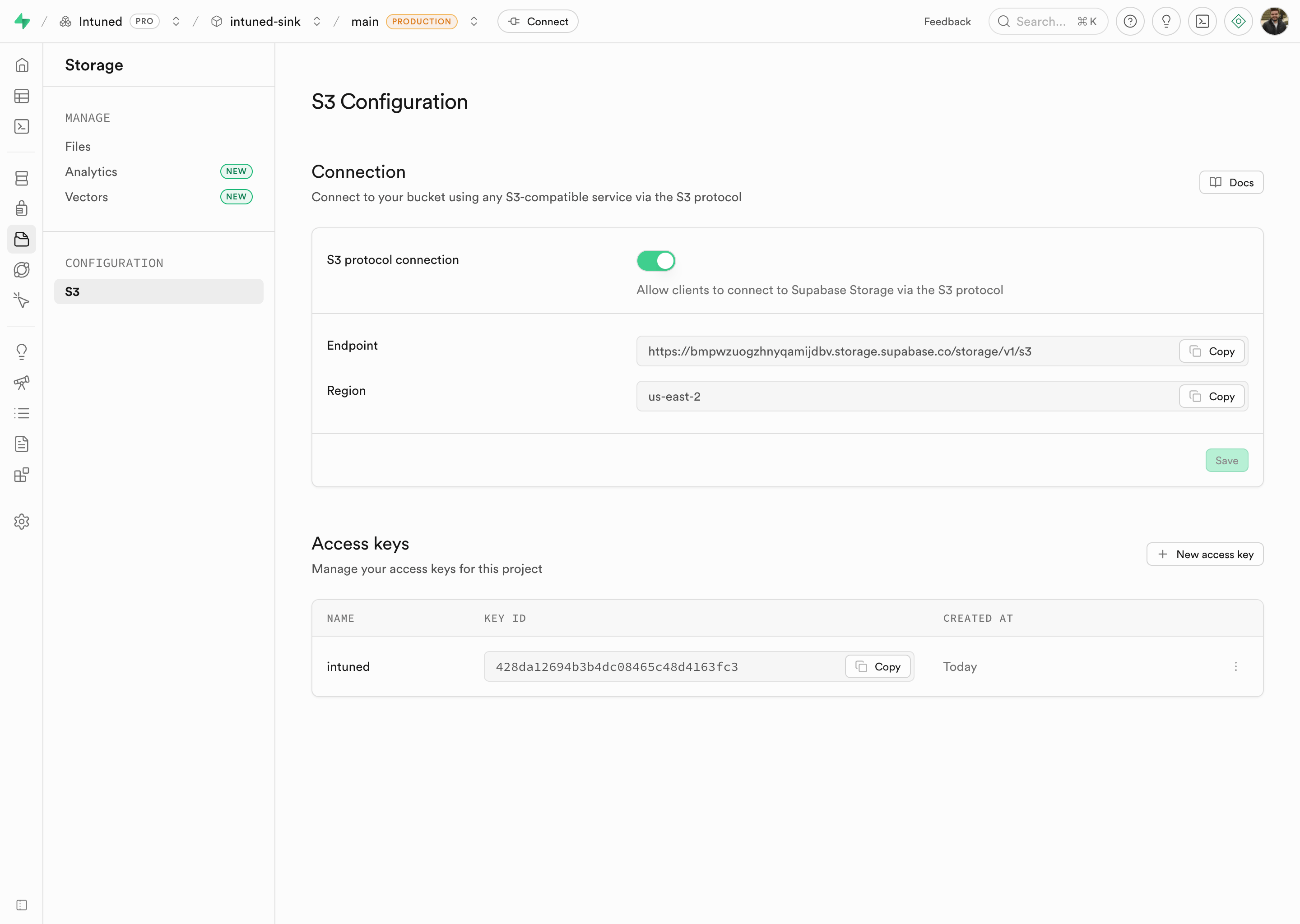Click the Today created date

point(960,666)
